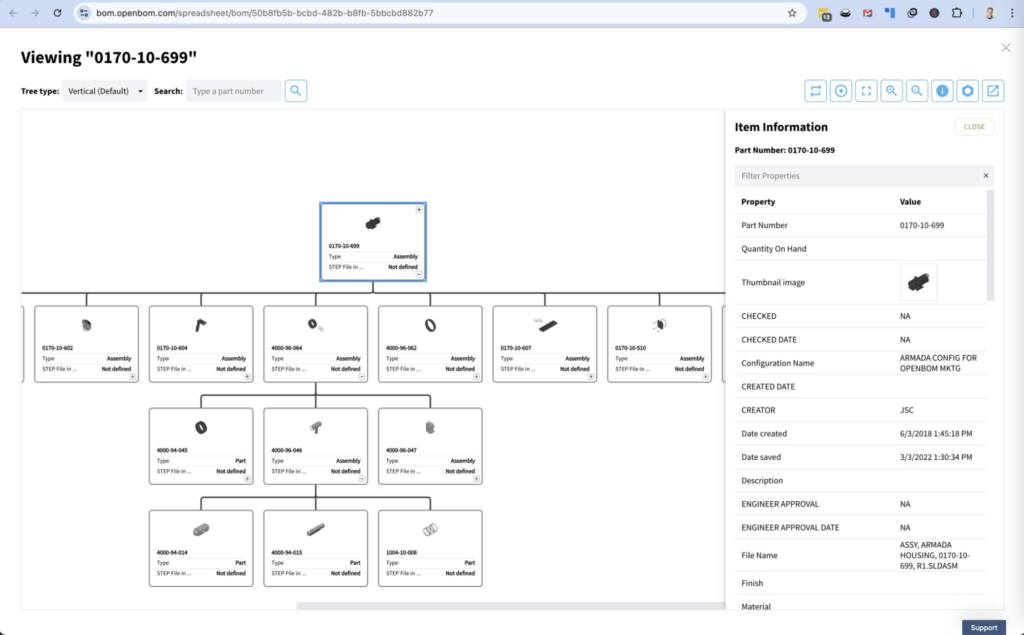Click the 4000-94-015 card thumbnail
Image resolution: width=1024 pixels, height=635 pixels.
pyautogui.click(x=315, y=529)
